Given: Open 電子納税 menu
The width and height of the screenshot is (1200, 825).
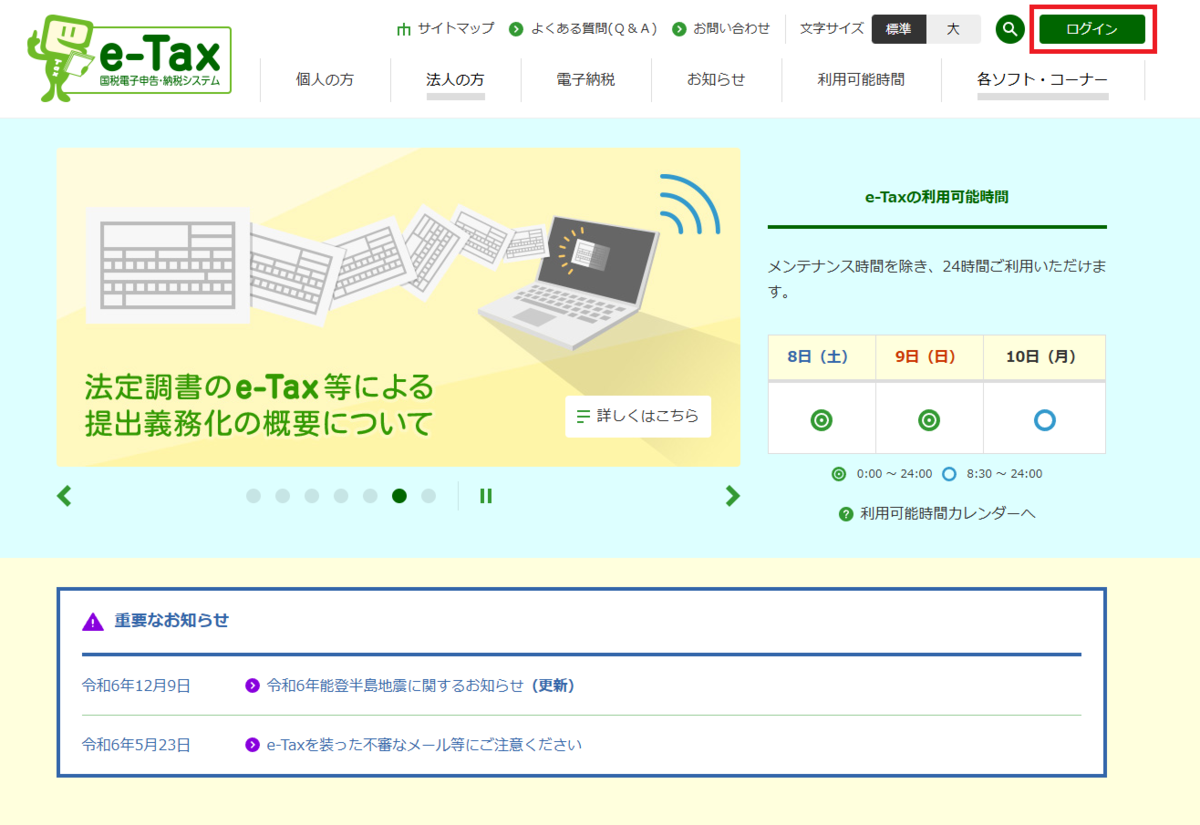Looking at the screenshot, I should coord(586,80).
